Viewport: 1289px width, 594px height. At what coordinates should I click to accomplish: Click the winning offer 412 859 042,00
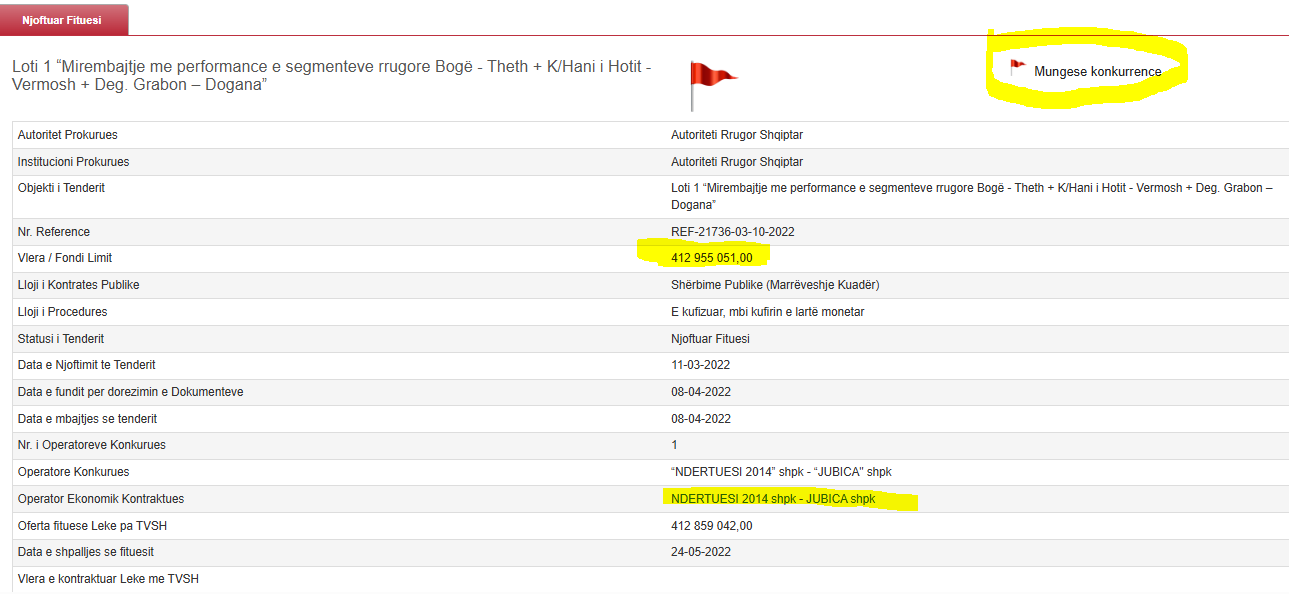click(x=711, y=525)
